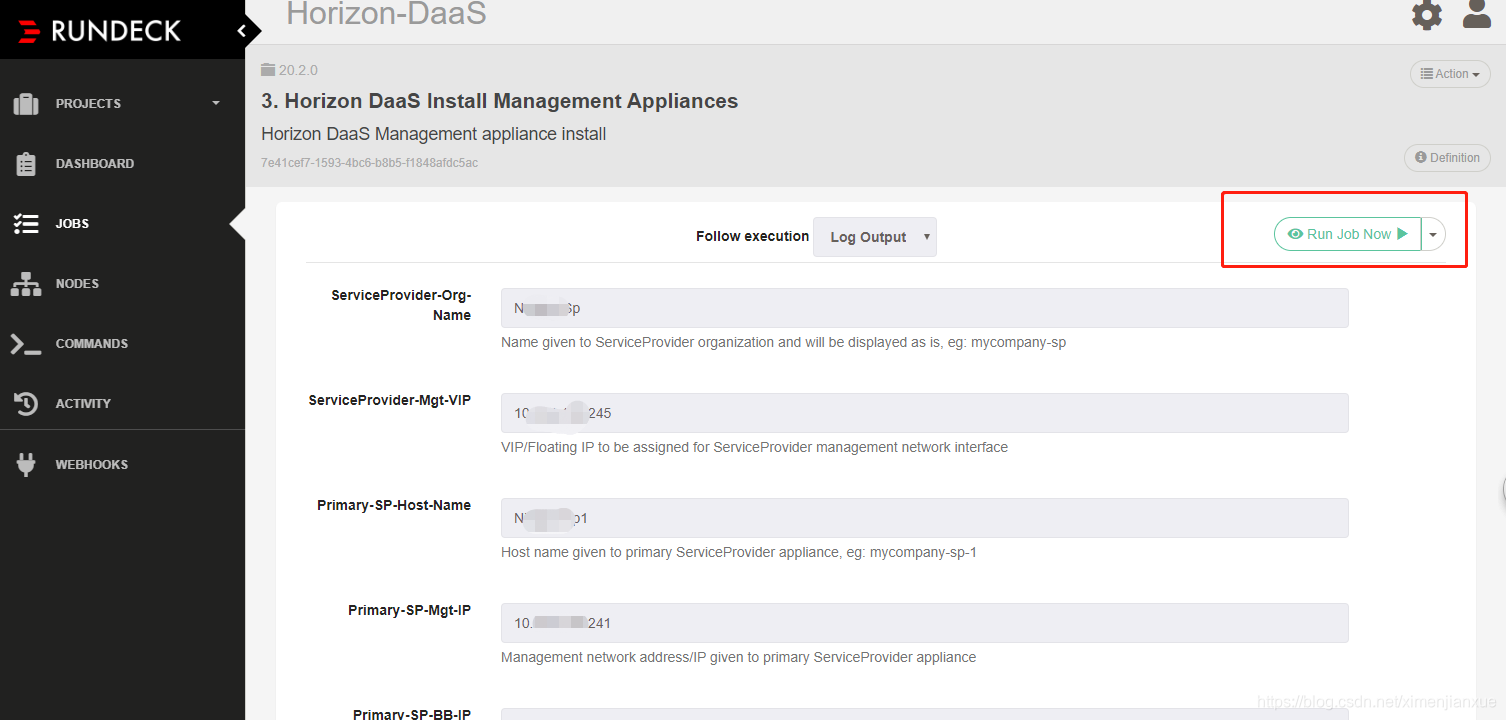The width and height of the screenshot is (1506, 720).
Task: Focus the Primary-SP-Host-Name field
Action: point(924,518)
